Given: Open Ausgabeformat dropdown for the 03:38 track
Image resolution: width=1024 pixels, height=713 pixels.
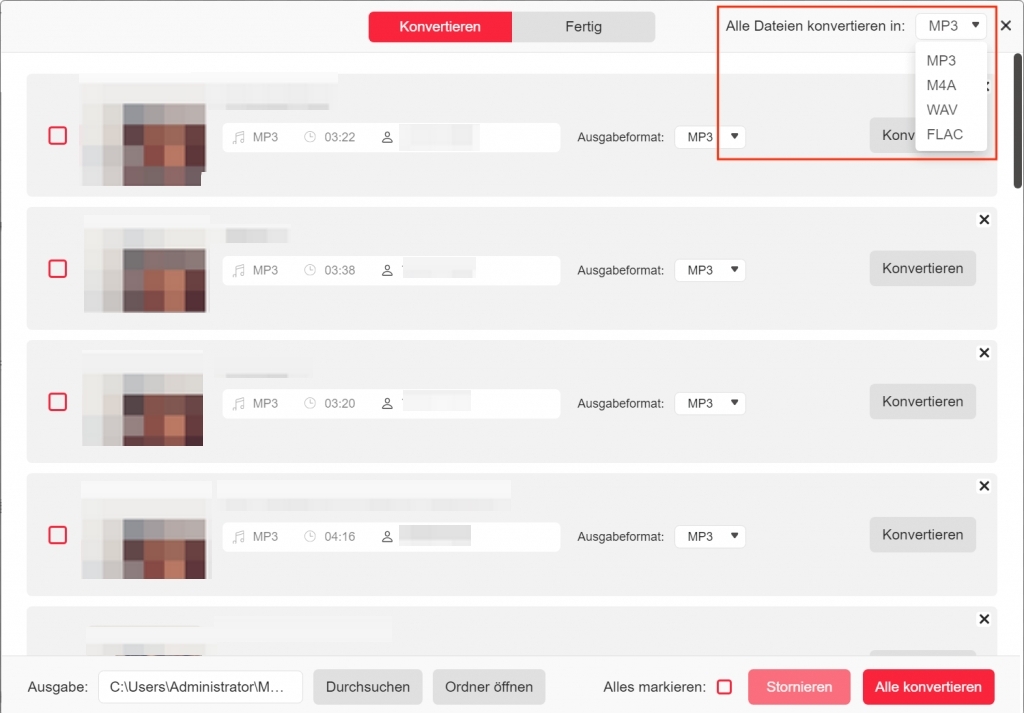Looking at the screenshot, I should tap(710, 270).
